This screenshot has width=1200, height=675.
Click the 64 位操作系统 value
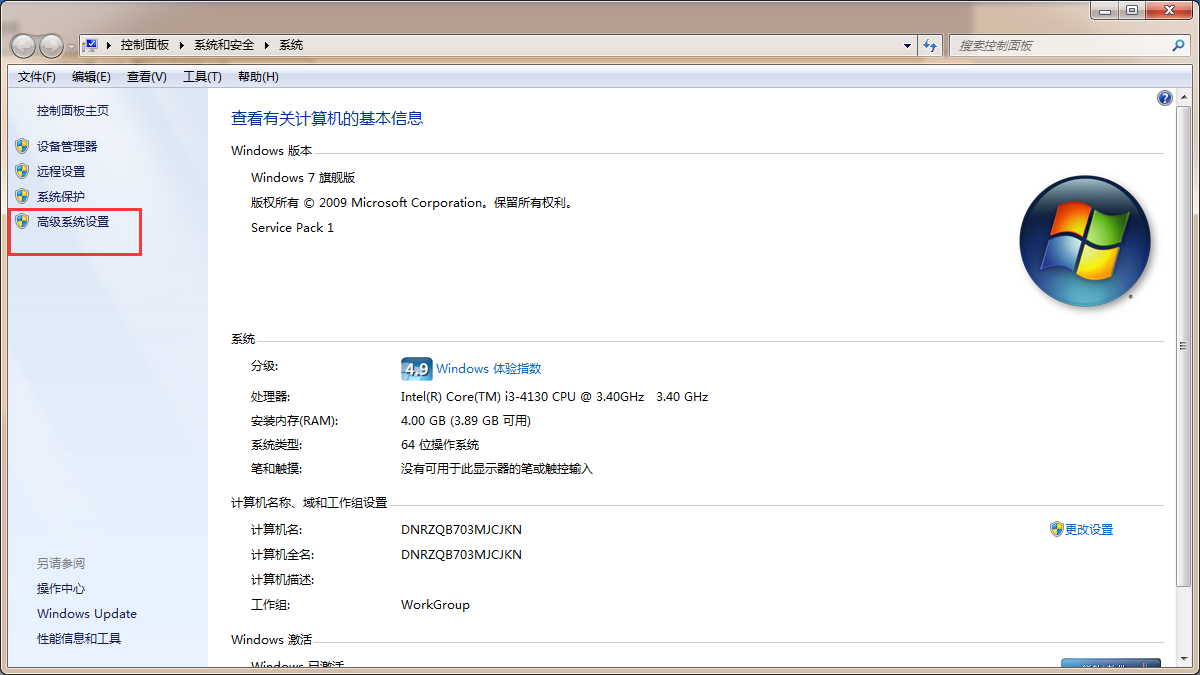point(440,445)
